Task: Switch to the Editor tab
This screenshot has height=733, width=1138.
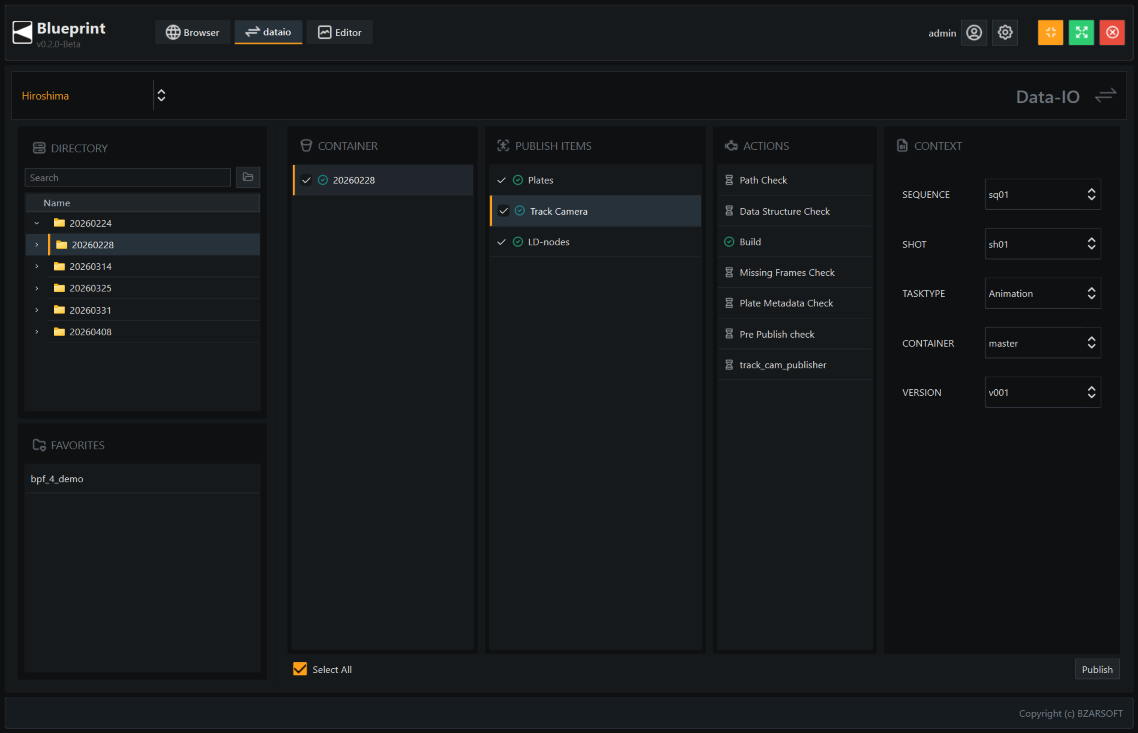Action: pos(340,33)
